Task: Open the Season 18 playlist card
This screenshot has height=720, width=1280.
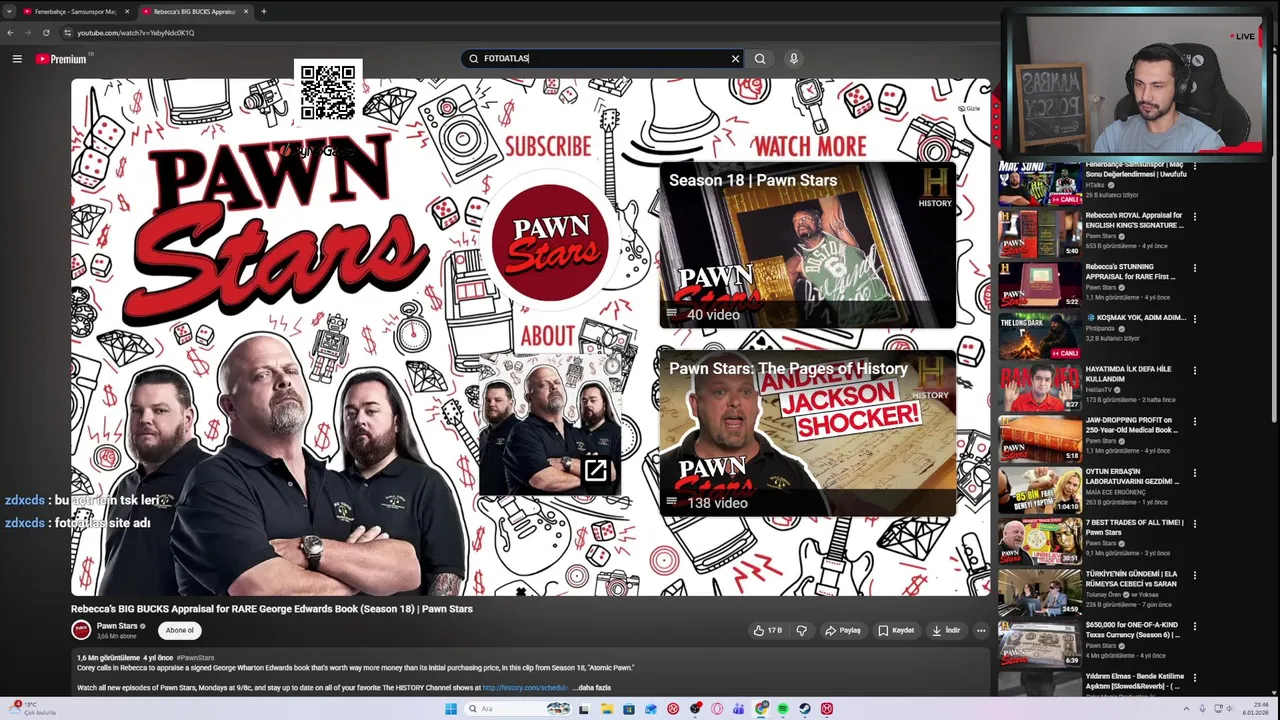Action: pos(807,245)
